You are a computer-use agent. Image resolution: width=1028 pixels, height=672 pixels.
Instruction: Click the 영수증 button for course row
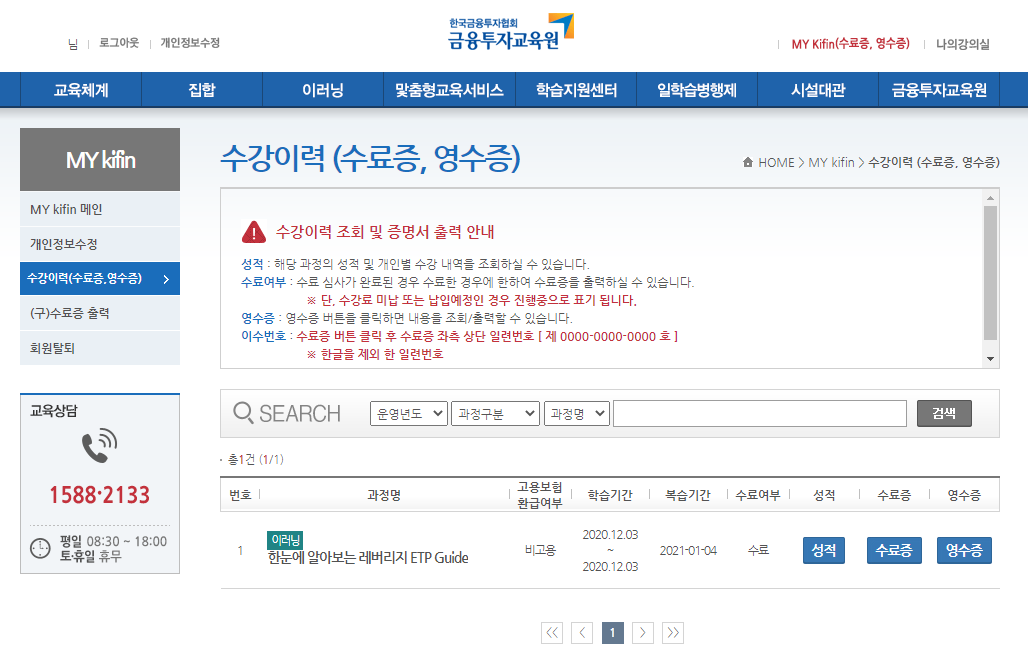[964, 550]
